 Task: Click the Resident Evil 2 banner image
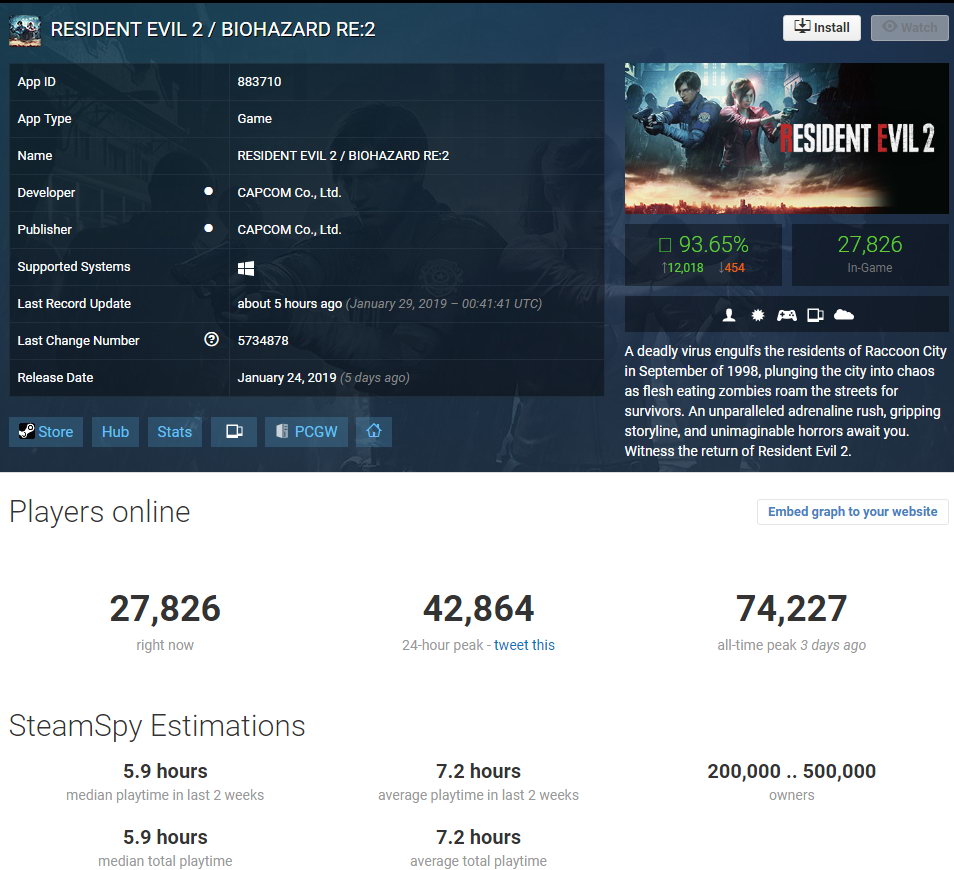[x=786, y=137]
